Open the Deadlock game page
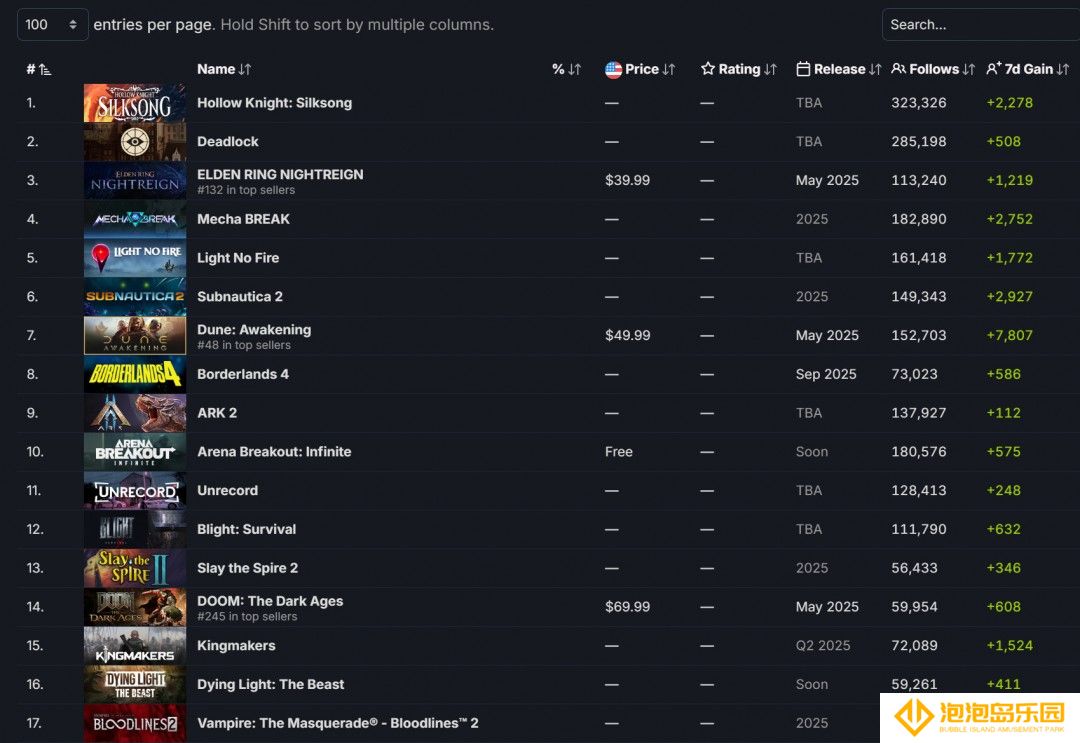This screenshot has width=1080, height=743. click(x=227, y=141)
